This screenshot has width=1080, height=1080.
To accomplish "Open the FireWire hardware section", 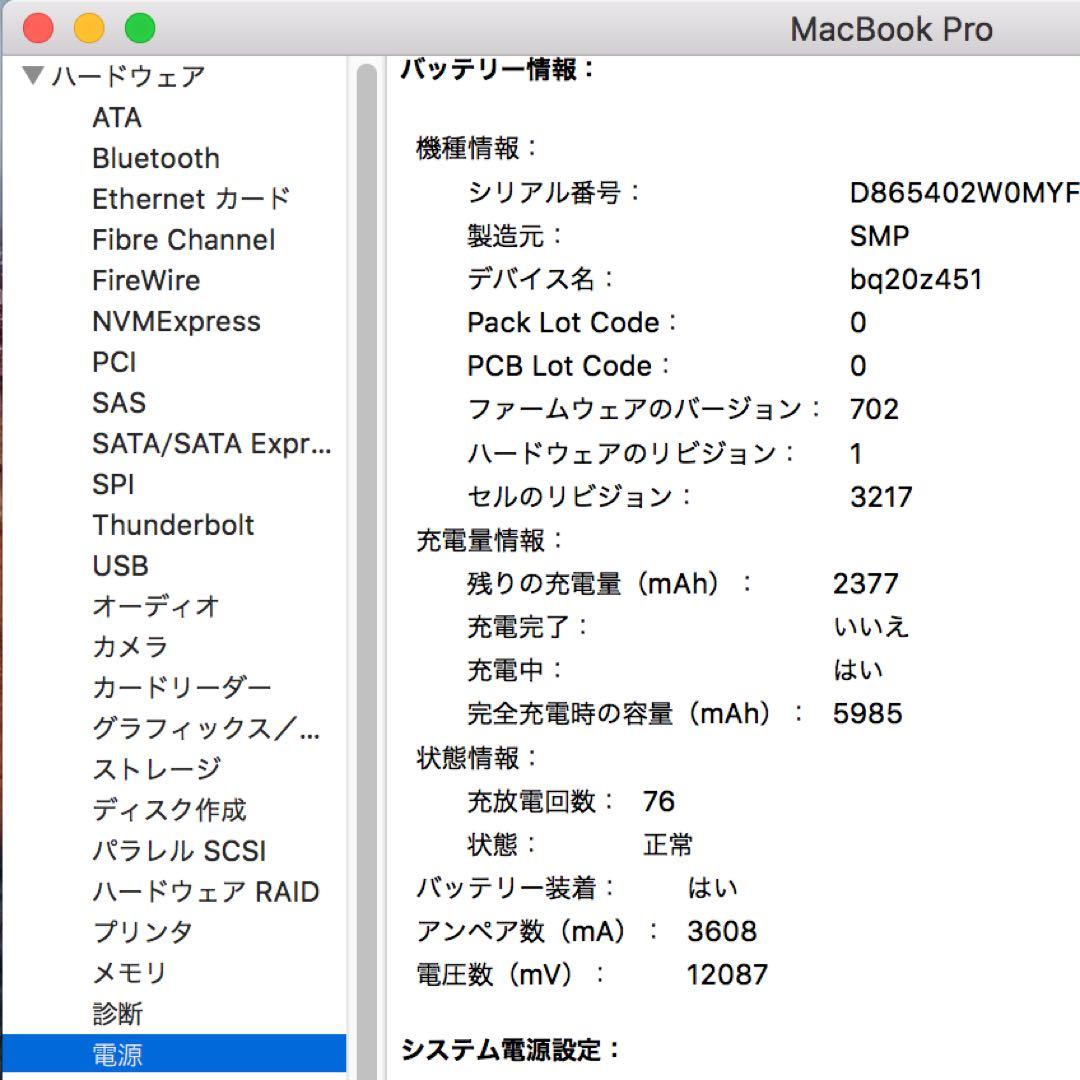I will [147, 280].
